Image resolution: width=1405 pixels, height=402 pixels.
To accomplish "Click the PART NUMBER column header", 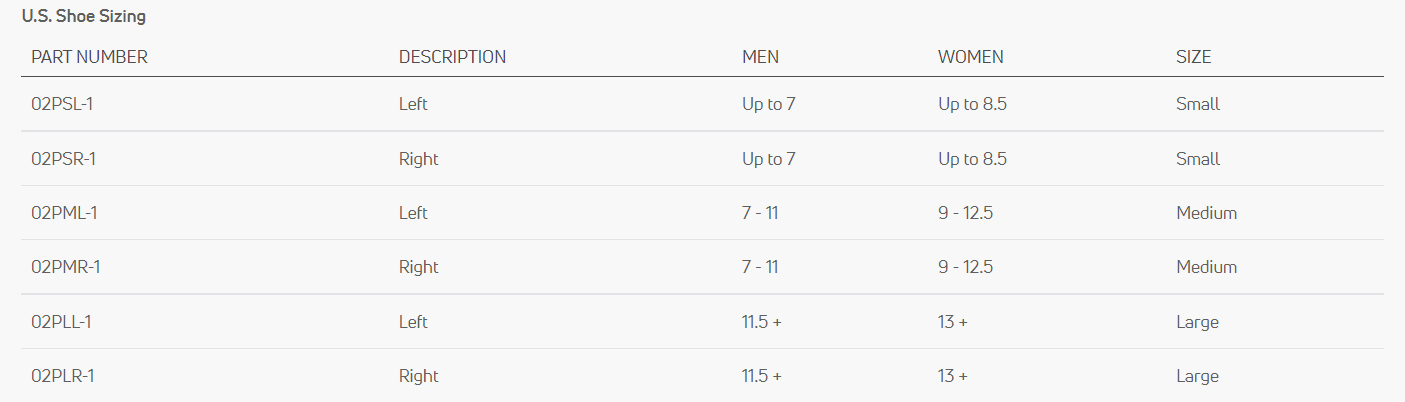I will click(x=89, y=57).
